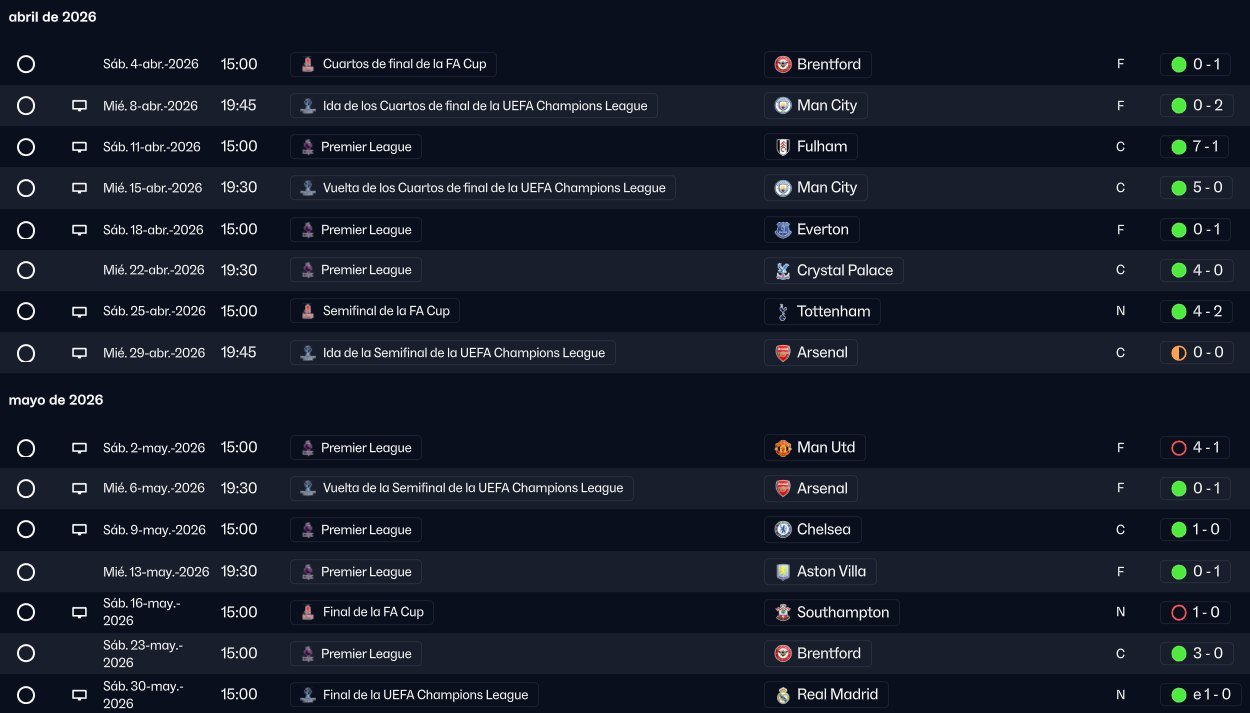Image resolution: width=1250 pixels, height=713 pixels.
Task: Click the TV icon beside the 25-abr Tottenham semifinal
Action: coord(79,311)
